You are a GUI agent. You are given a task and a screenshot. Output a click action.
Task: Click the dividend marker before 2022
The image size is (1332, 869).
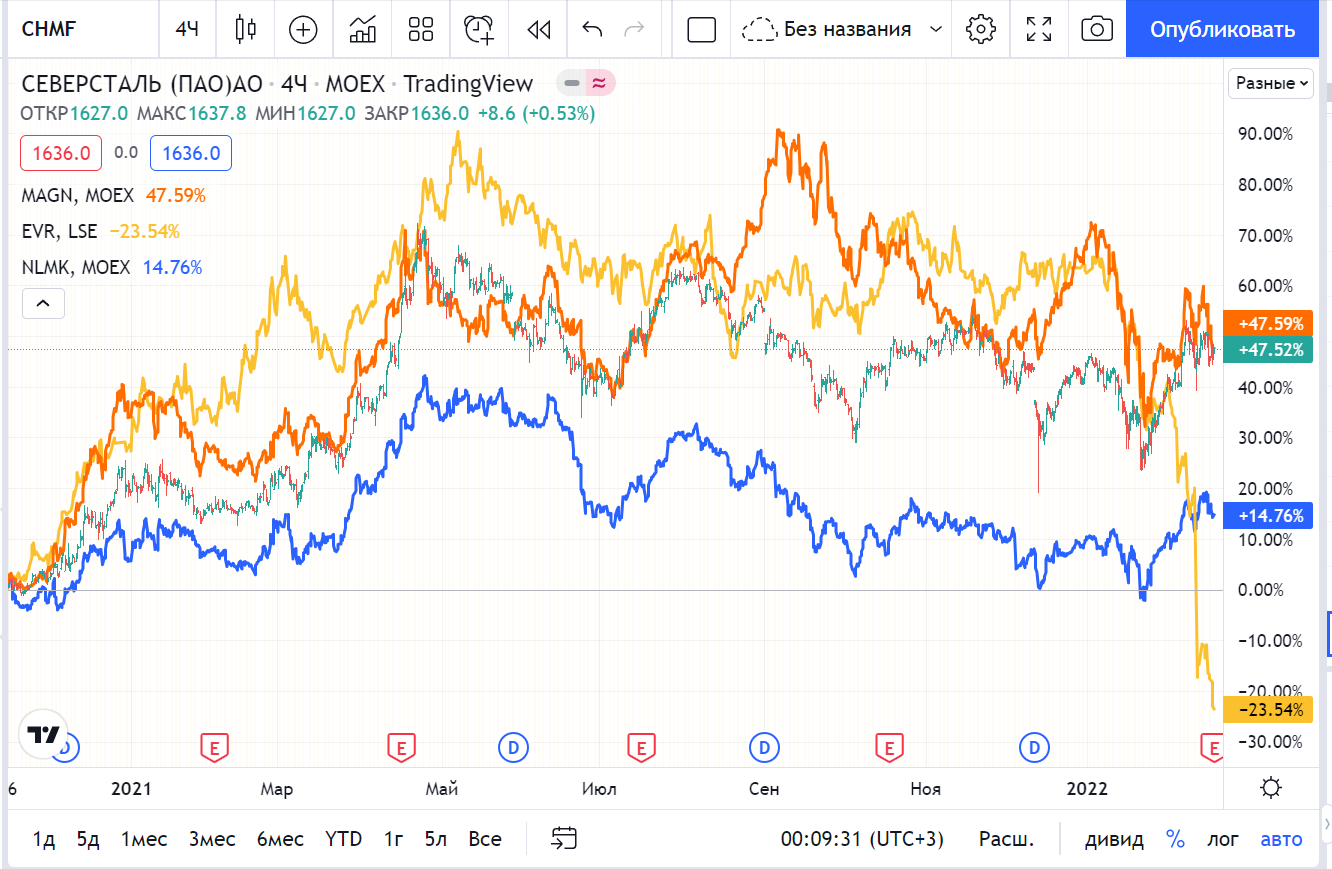1034,746
